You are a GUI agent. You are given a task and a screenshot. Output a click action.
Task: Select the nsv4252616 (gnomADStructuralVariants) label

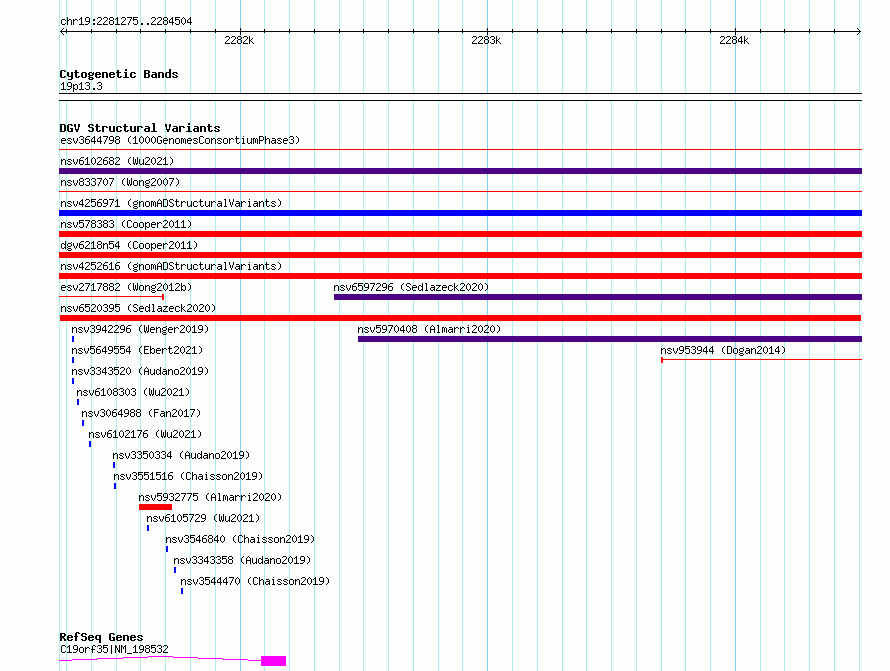(x=171, y=266)
